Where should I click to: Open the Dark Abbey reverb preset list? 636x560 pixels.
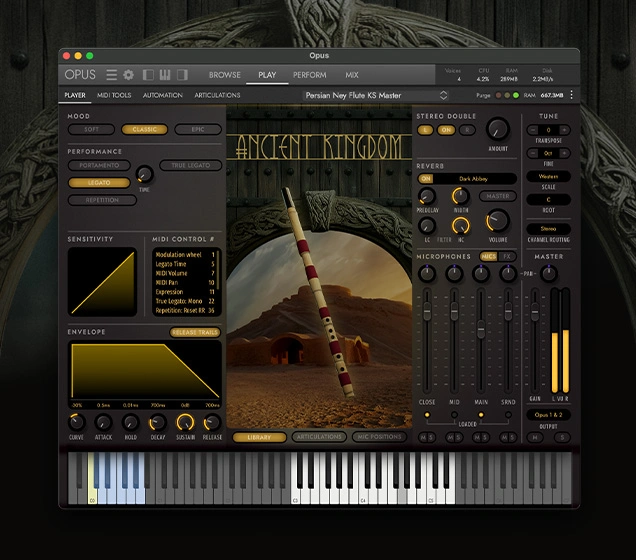[x=473, y=178]
